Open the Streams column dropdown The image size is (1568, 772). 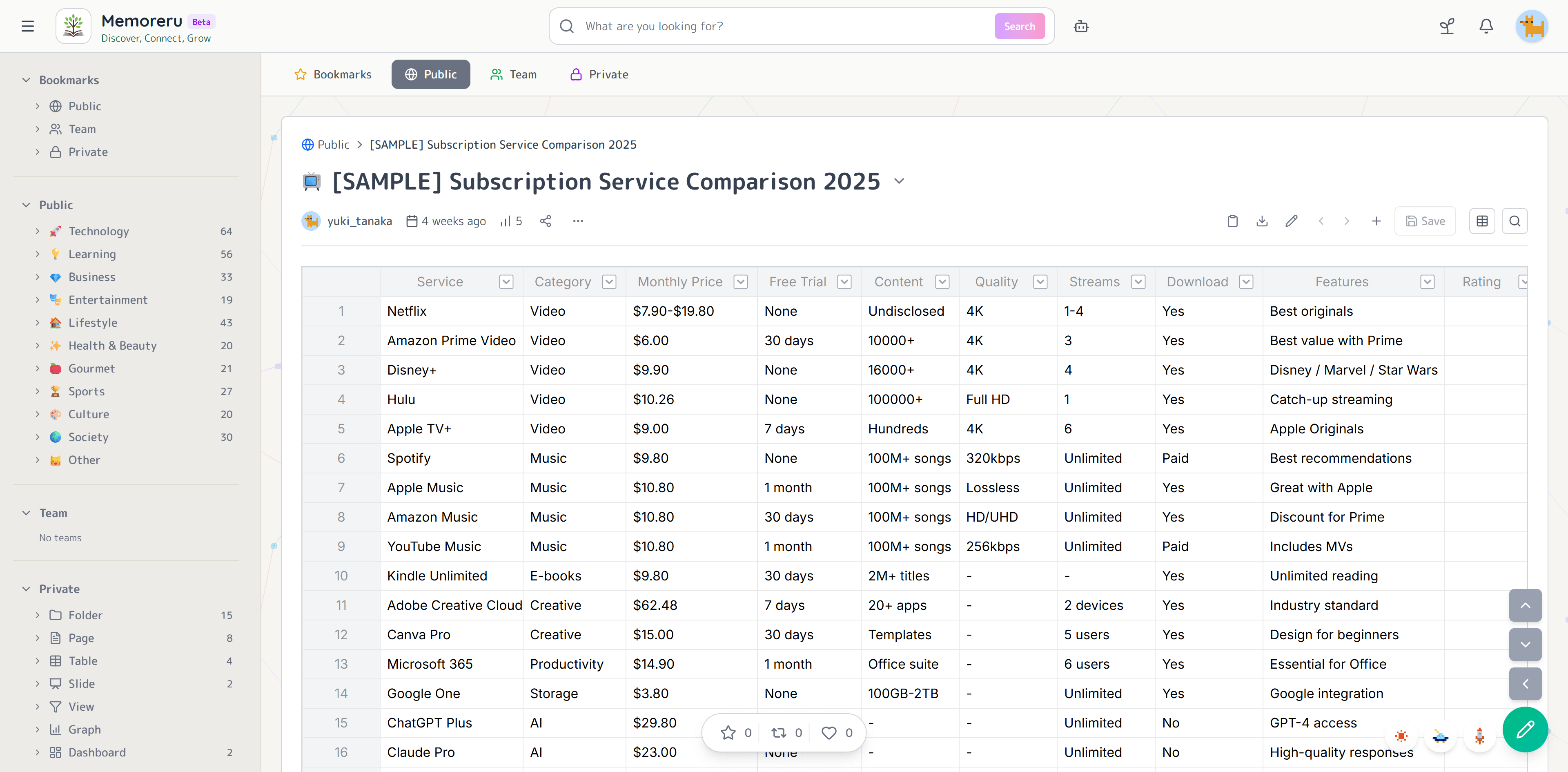pos(1138,282)
